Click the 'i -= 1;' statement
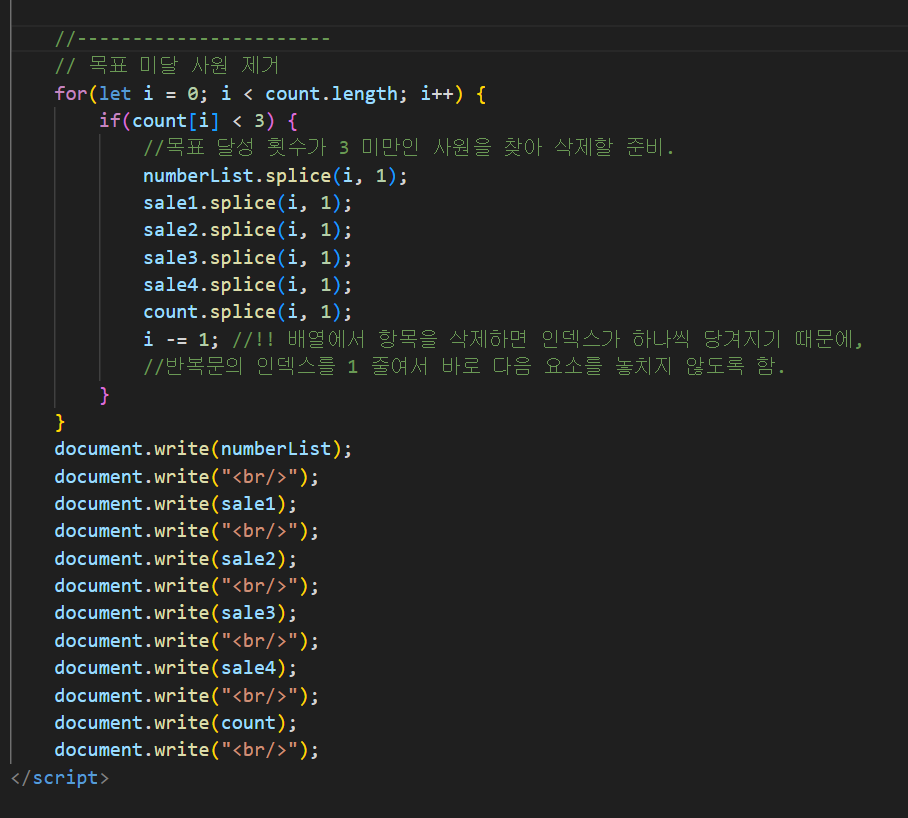Screen dimensions: 908x818 click(x=181, y=339)
